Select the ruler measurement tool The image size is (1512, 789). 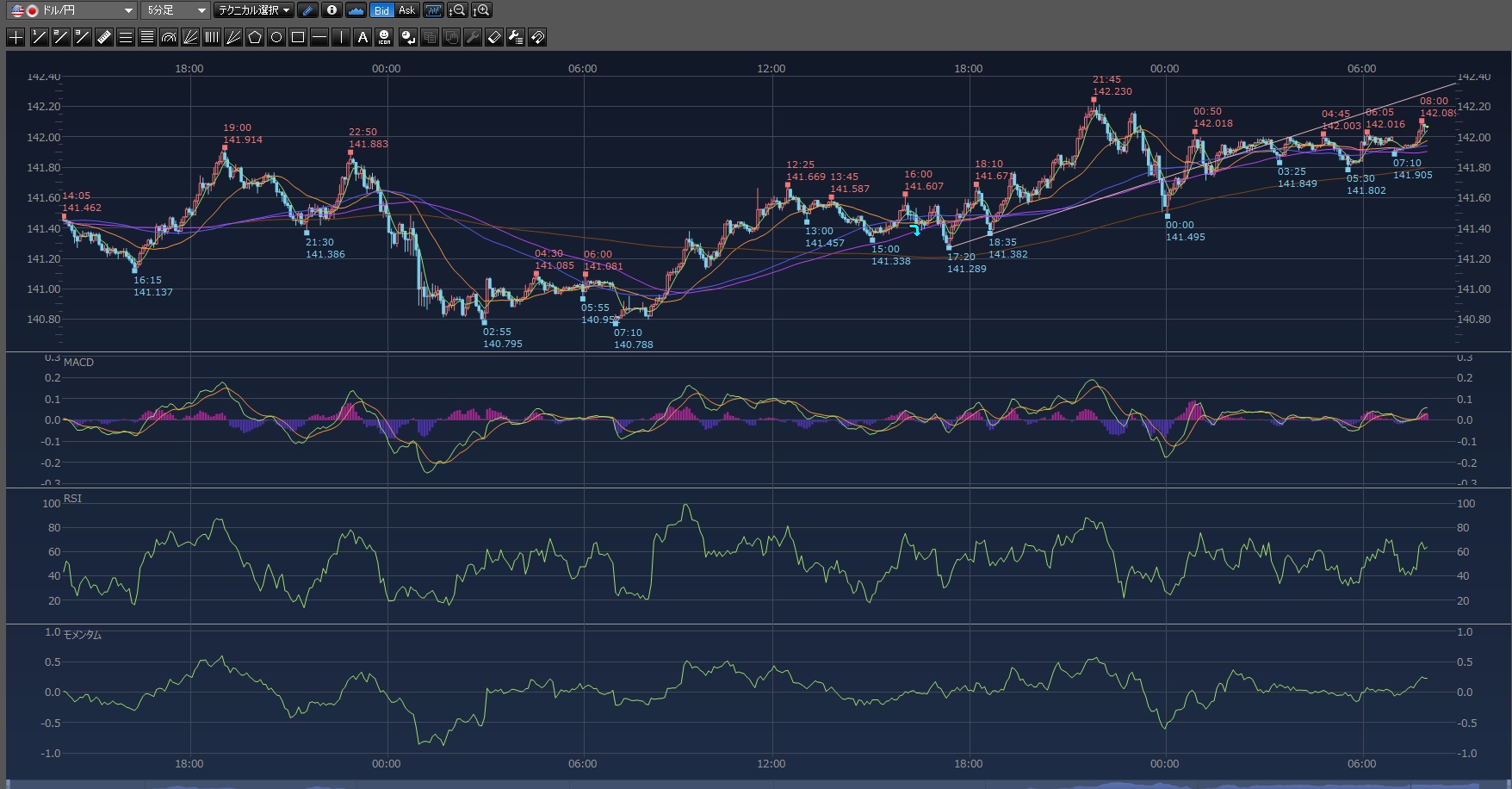click(x=104, y=37)
